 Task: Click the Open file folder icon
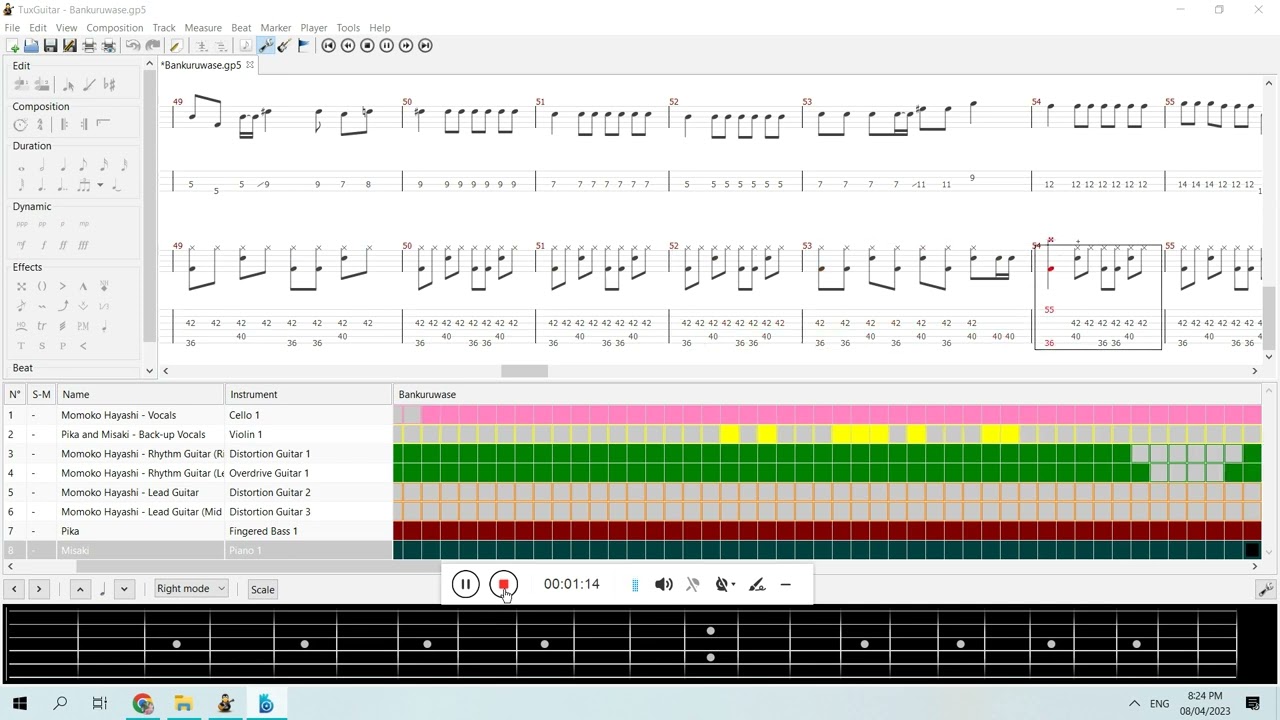coord(31,46)
